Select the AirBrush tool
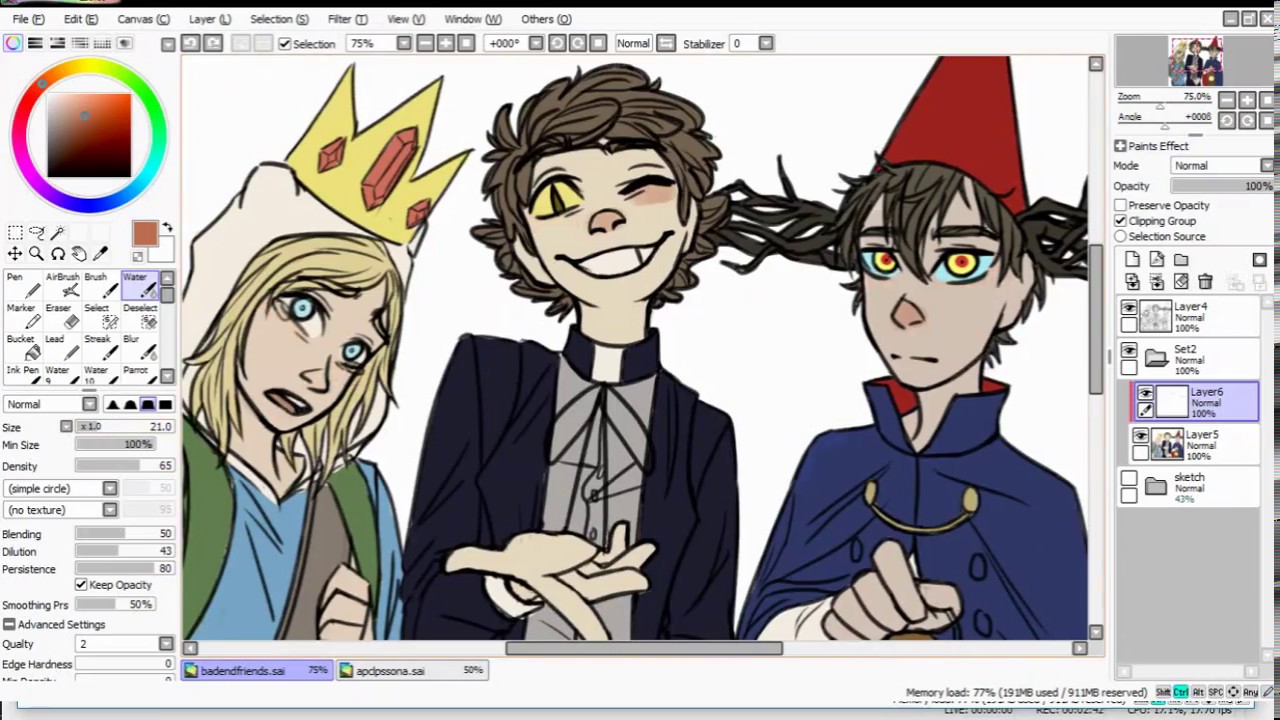Screen dimensions: 1280x720 click(x=62, y=285)
